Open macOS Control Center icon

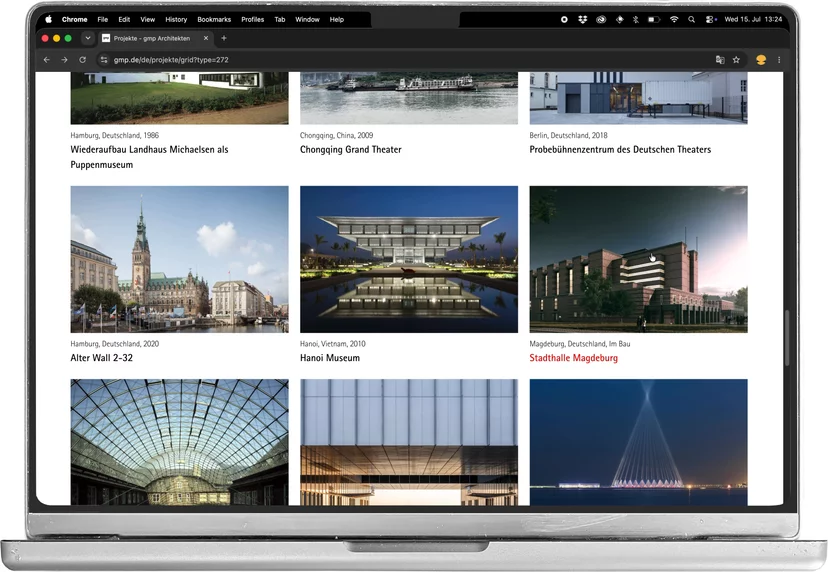[710, 19]
